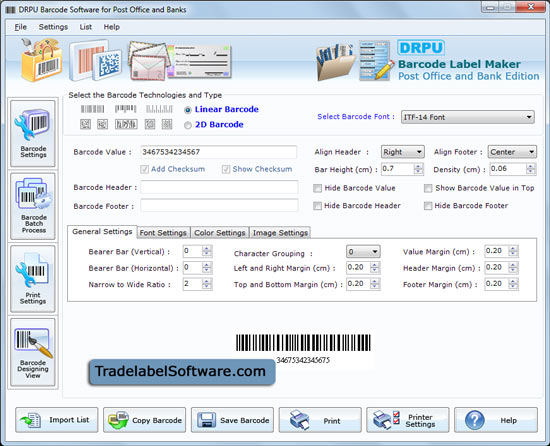
Task: Enable Show Barcode Value in Top
Action: click(428, 188)
